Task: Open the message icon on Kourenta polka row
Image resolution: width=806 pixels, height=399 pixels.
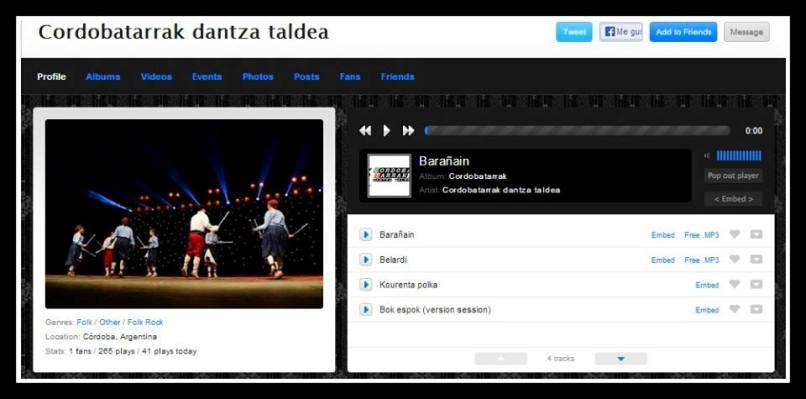Action: [756, 284]
